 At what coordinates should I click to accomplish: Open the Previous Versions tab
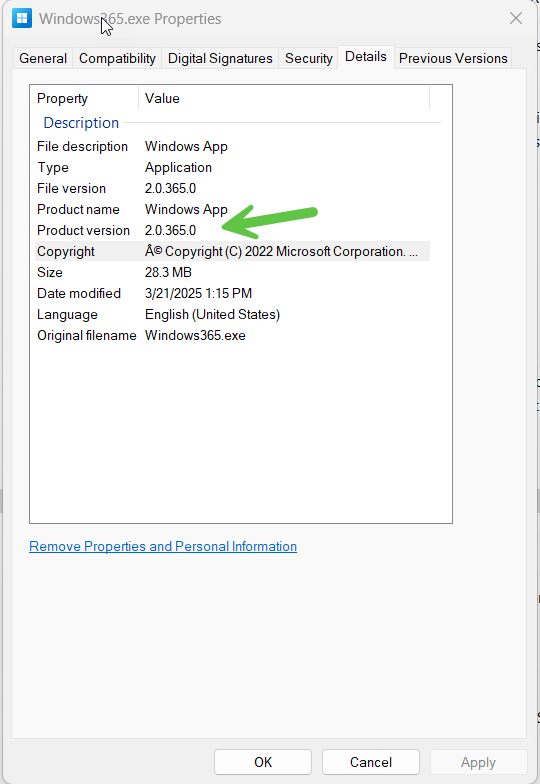coord(453,58)
